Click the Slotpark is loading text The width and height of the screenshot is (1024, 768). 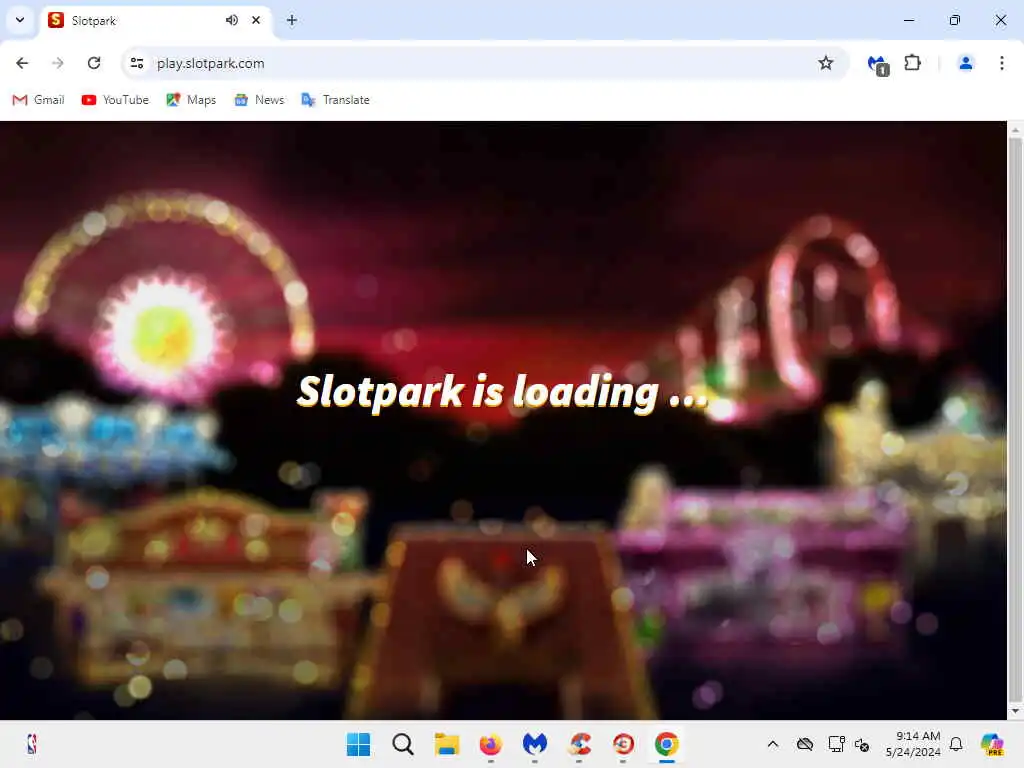tap(502, 392)
